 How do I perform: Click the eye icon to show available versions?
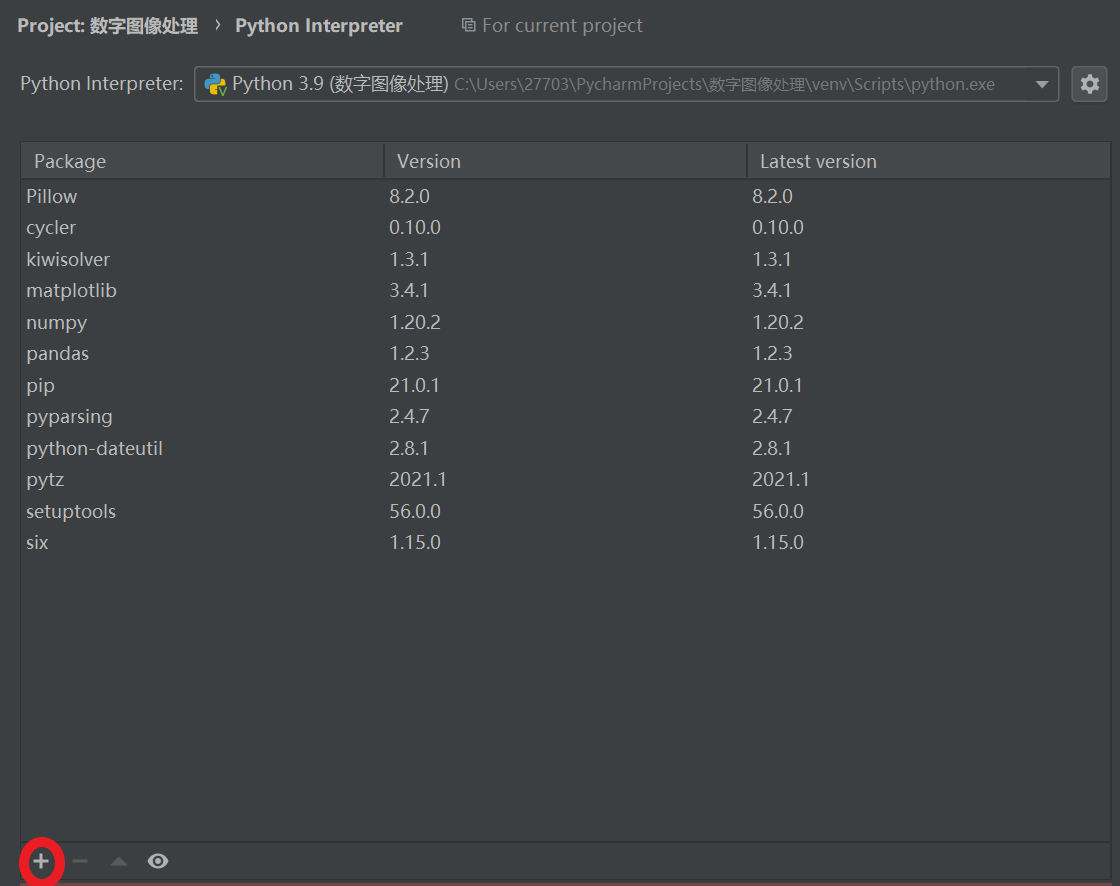(158, 860)
